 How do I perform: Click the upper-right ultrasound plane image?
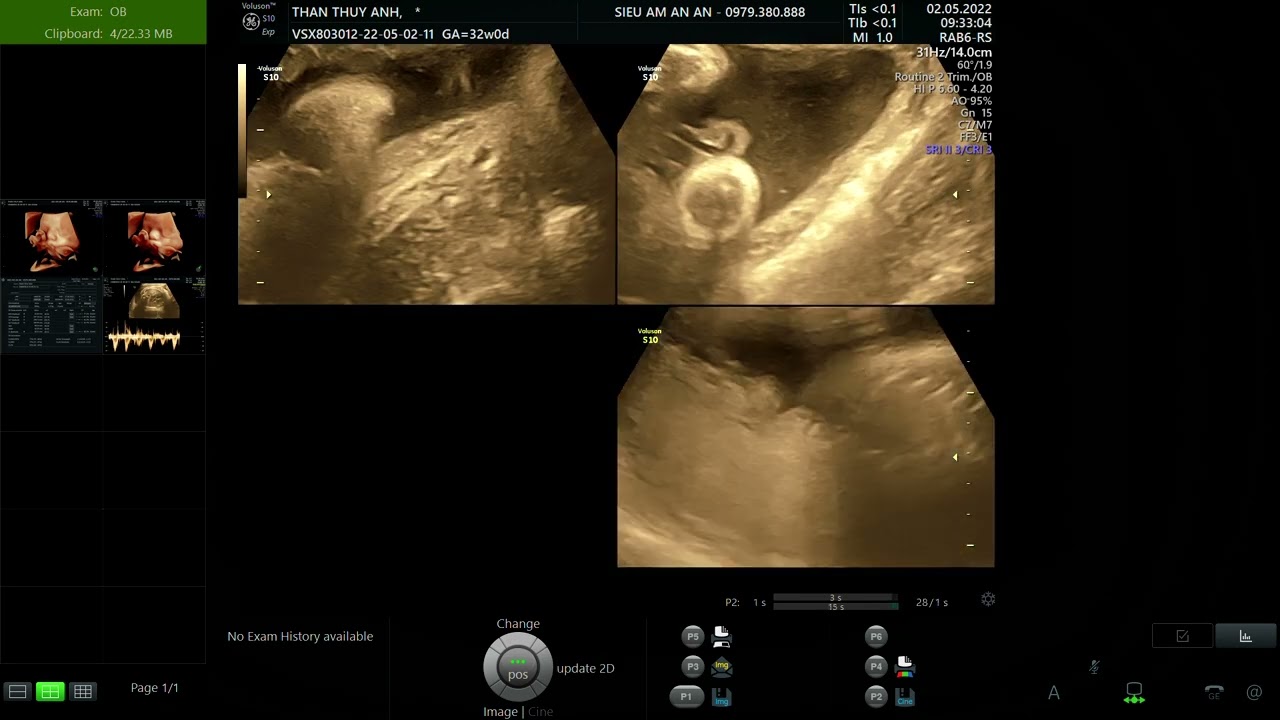click(x=806, y=174)
